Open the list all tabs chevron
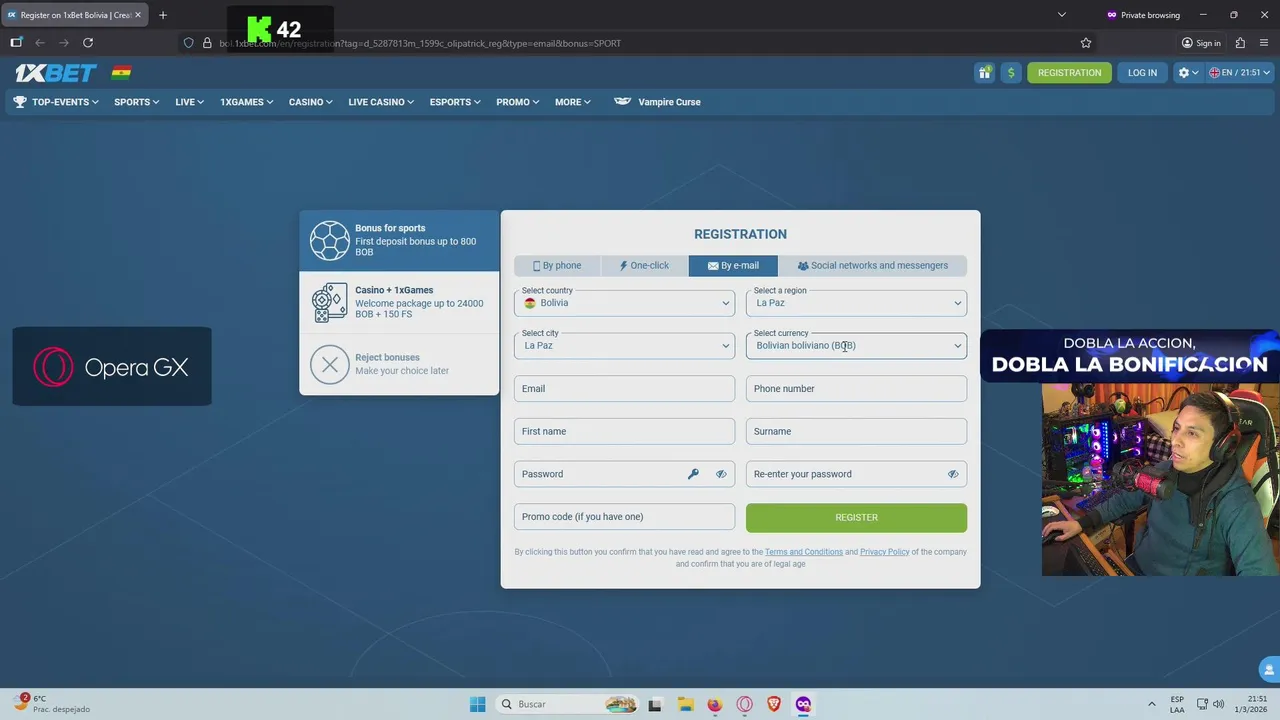Screen dimensions: 1280x720 coord(1062,15)
